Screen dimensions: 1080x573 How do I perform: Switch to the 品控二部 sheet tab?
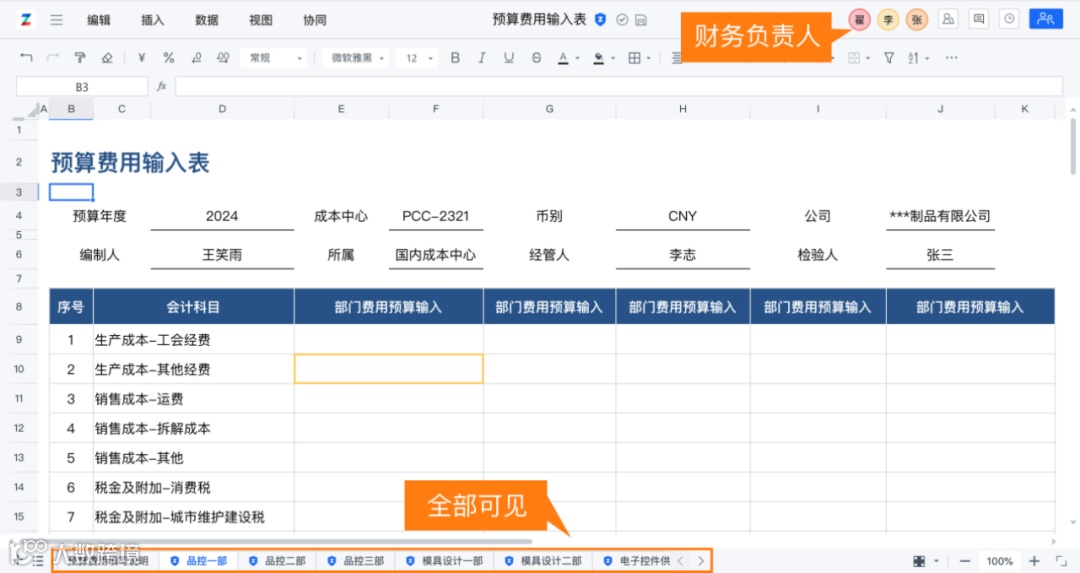tap(278, 561)
